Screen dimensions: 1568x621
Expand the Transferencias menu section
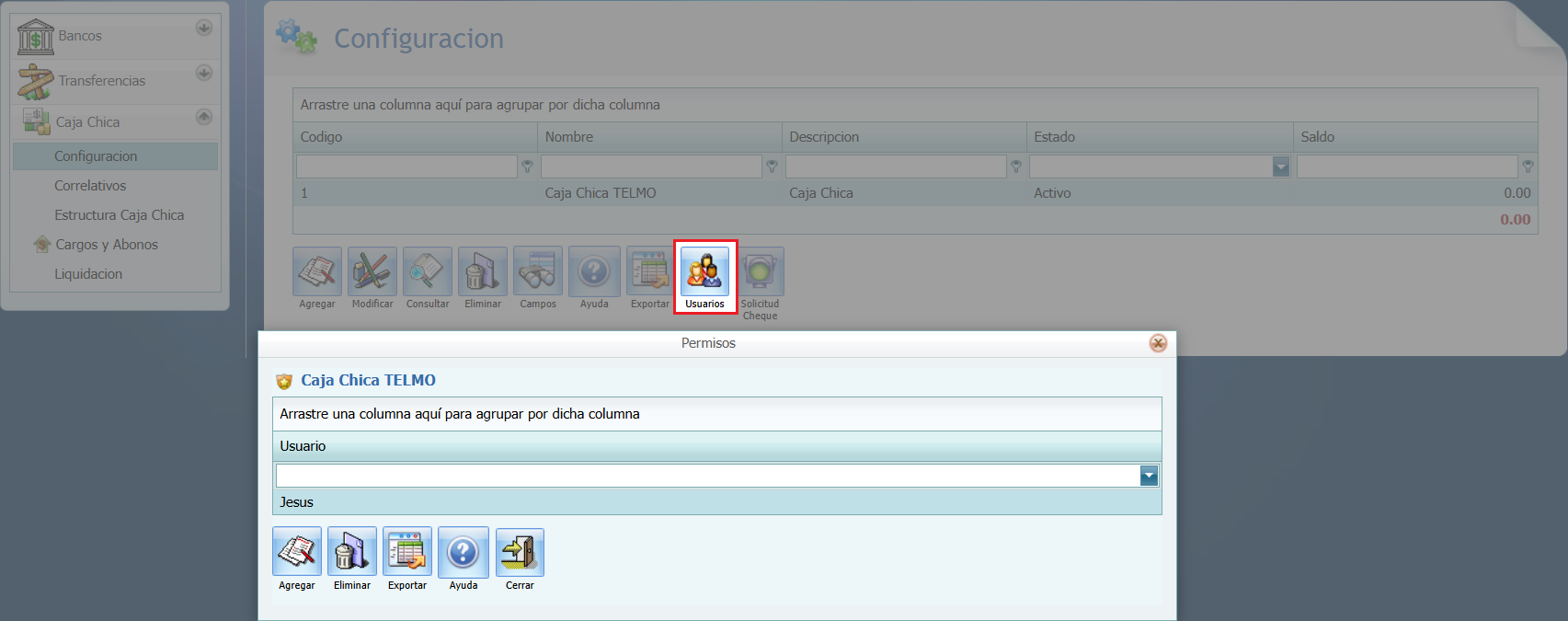point(204,73)
